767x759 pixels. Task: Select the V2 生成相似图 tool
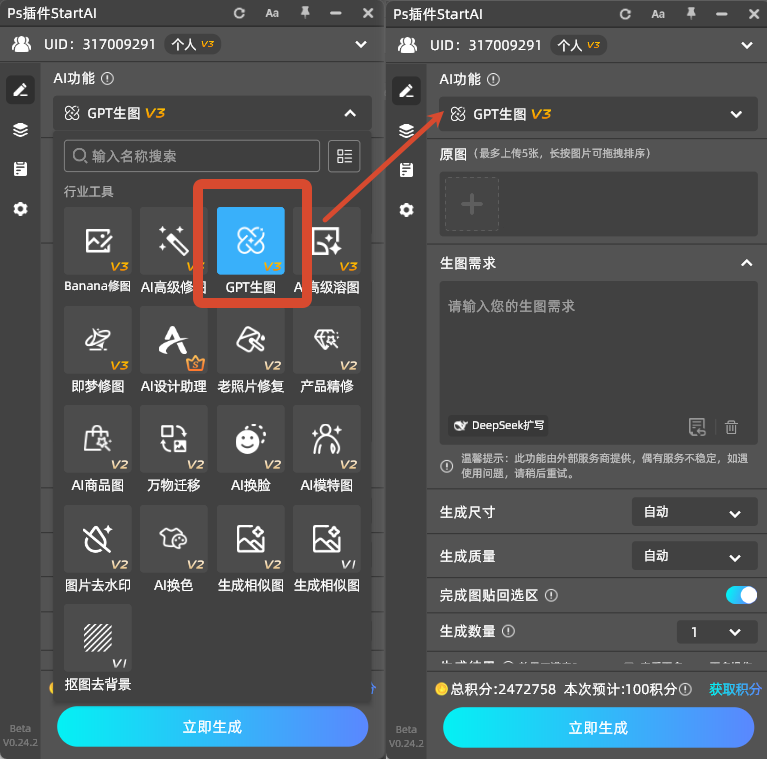coord(250,539)
